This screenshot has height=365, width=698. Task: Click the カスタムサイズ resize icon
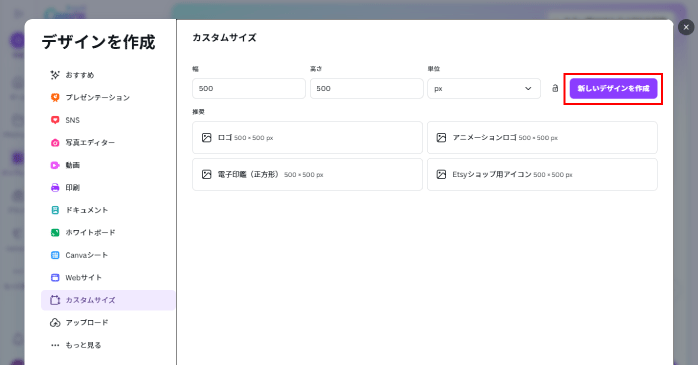(x=55, y=300)
